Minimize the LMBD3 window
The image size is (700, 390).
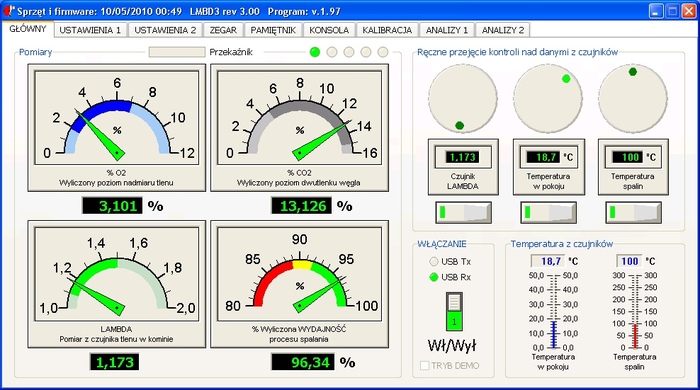pos(656,11)
